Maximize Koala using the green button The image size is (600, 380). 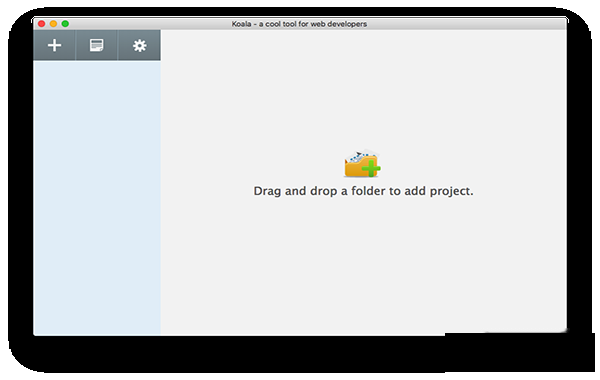coord(65,24)
